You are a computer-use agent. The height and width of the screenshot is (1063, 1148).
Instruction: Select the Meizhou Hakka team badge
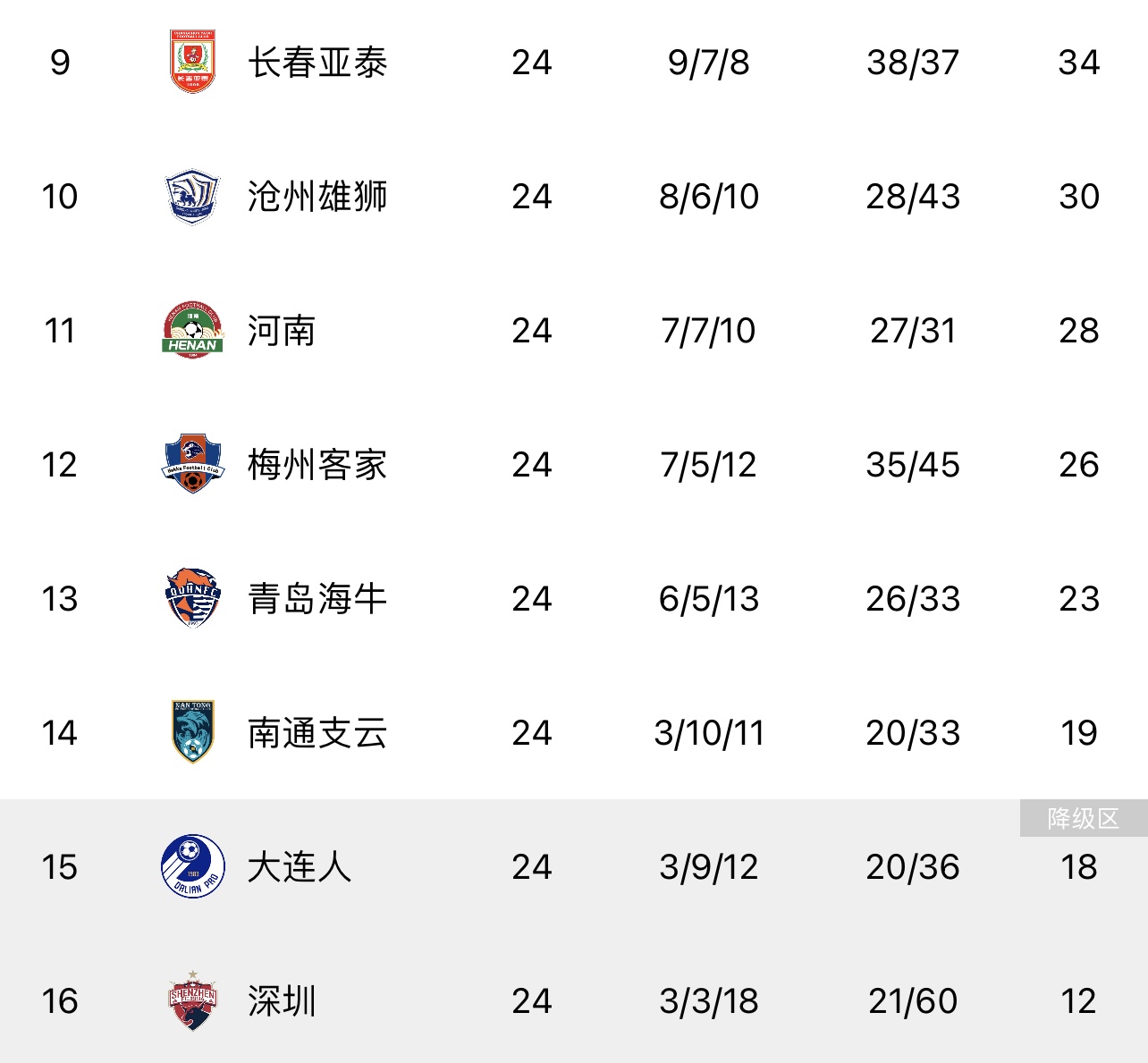point(192,464)
